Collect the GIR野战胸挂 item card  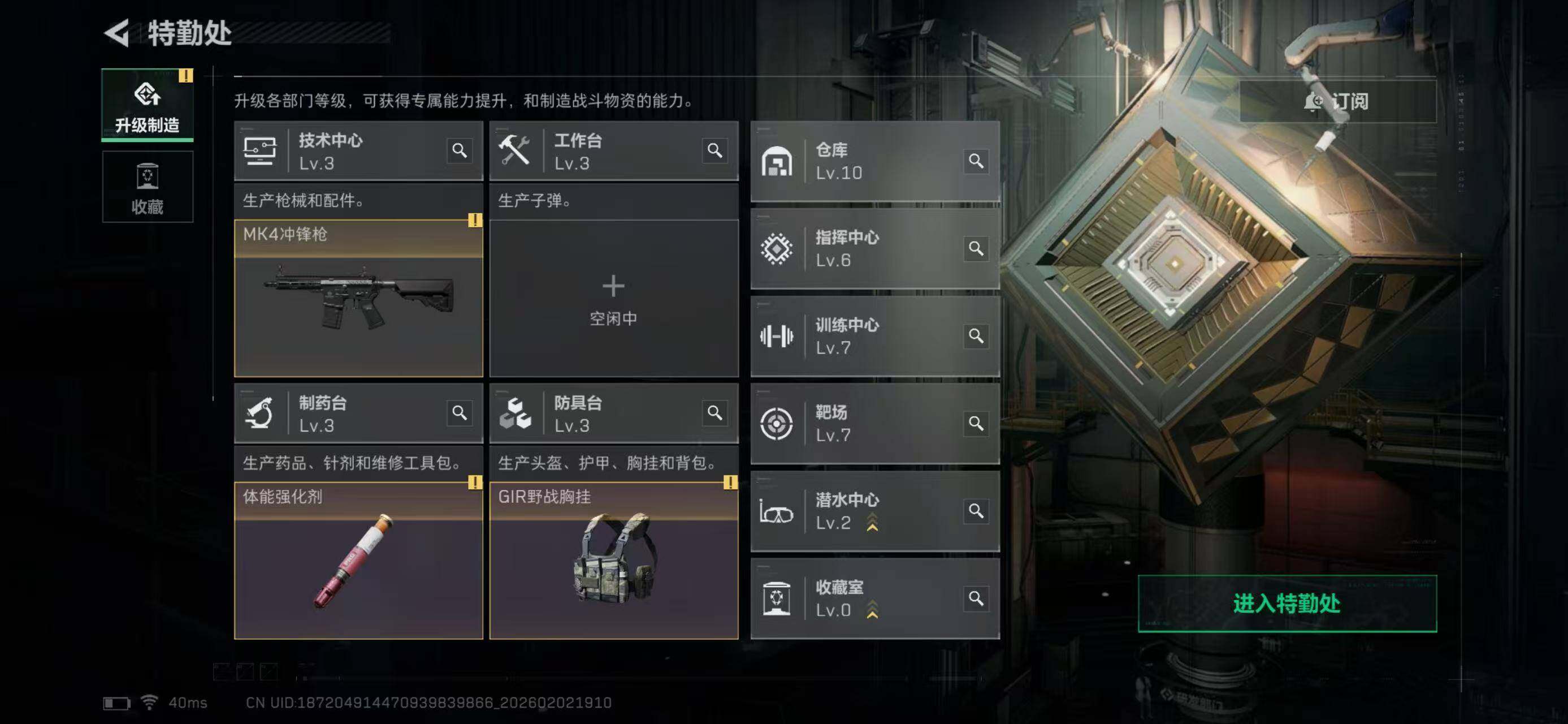coord(613,560)
